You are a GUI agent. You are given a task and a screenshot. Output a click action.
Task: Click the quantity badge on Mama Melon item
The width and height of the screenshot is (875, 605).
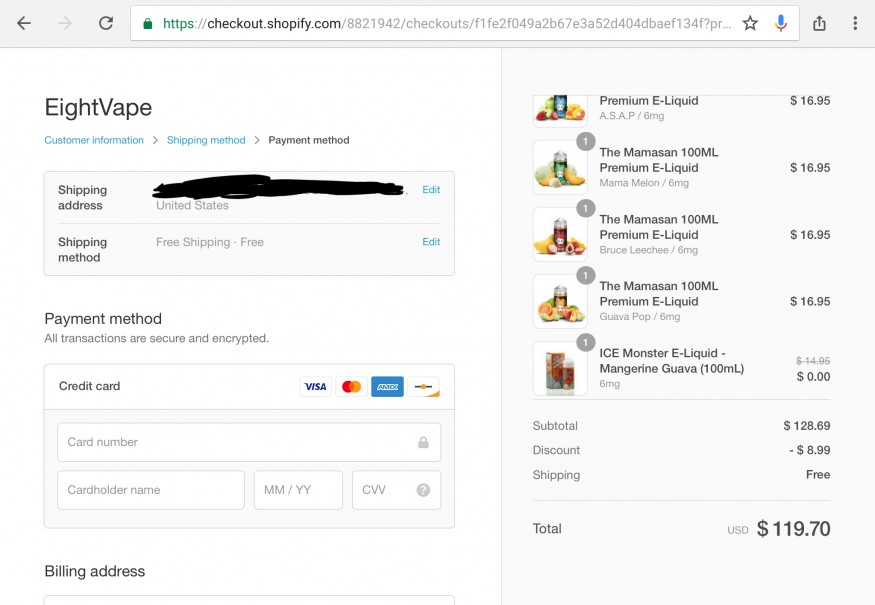coord(585,141)
